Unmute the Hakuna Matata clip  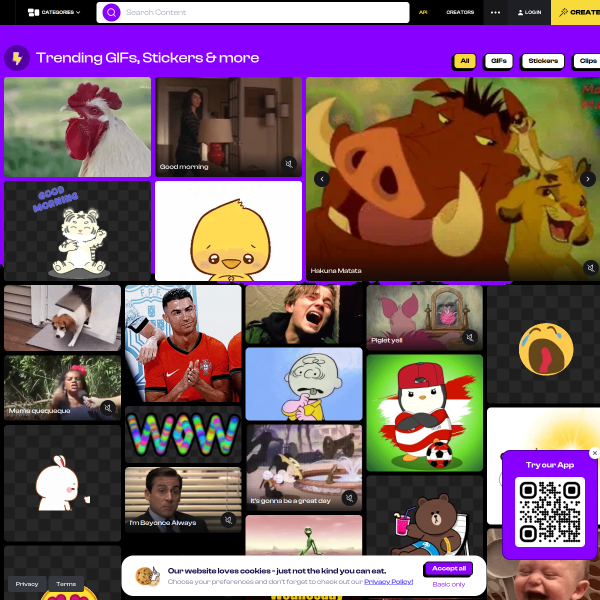(591, 267)
